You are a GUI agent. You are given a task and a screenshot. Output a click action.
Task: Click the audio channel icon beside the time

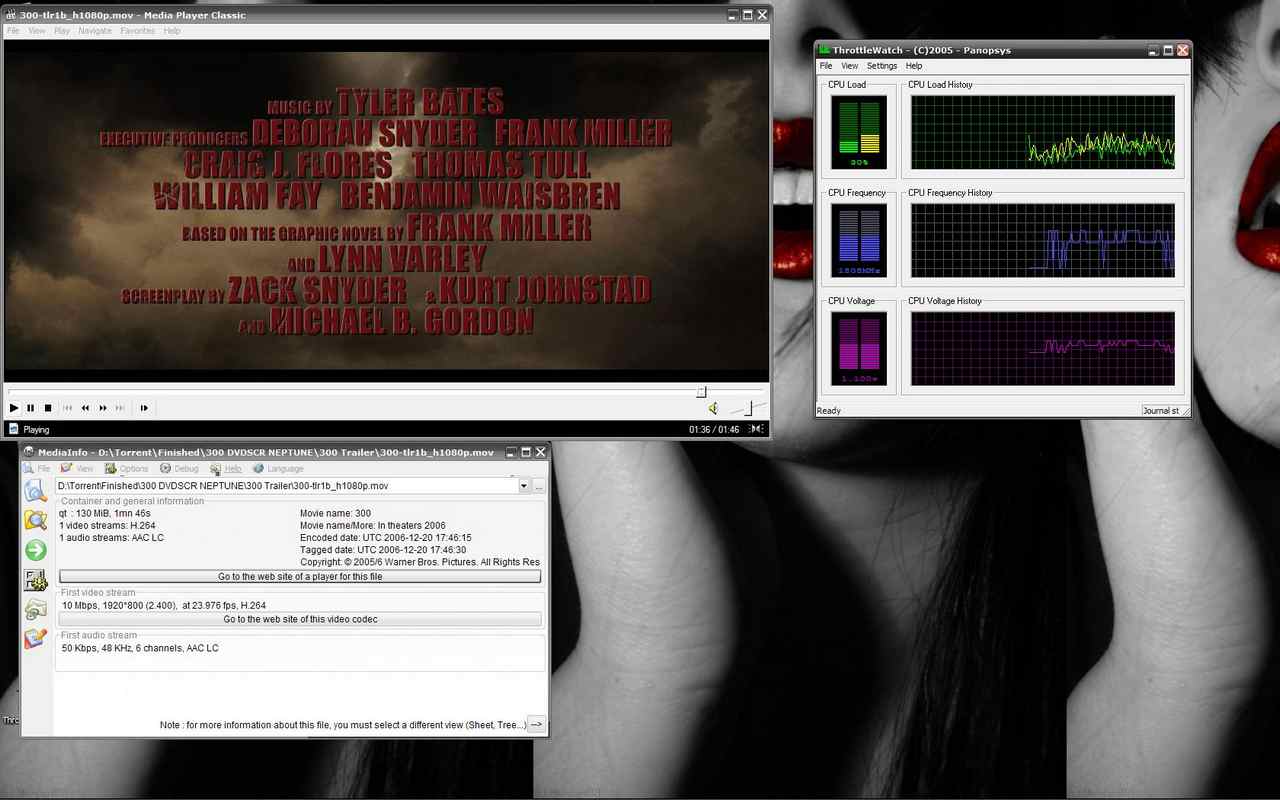tap(757, 430)
